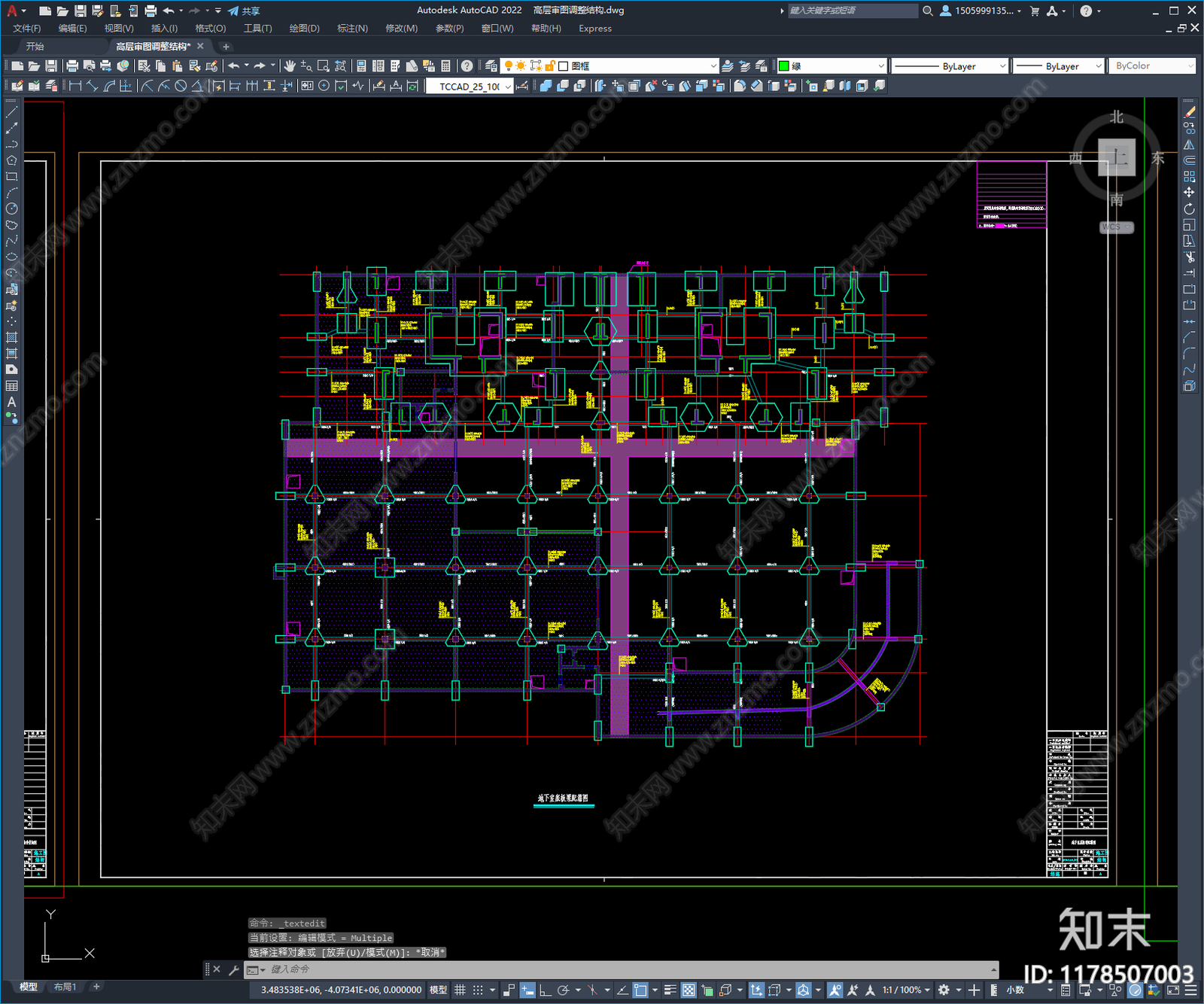
Task: Toggle Lineweight display in status bar
Action: [x=670, y=990]
